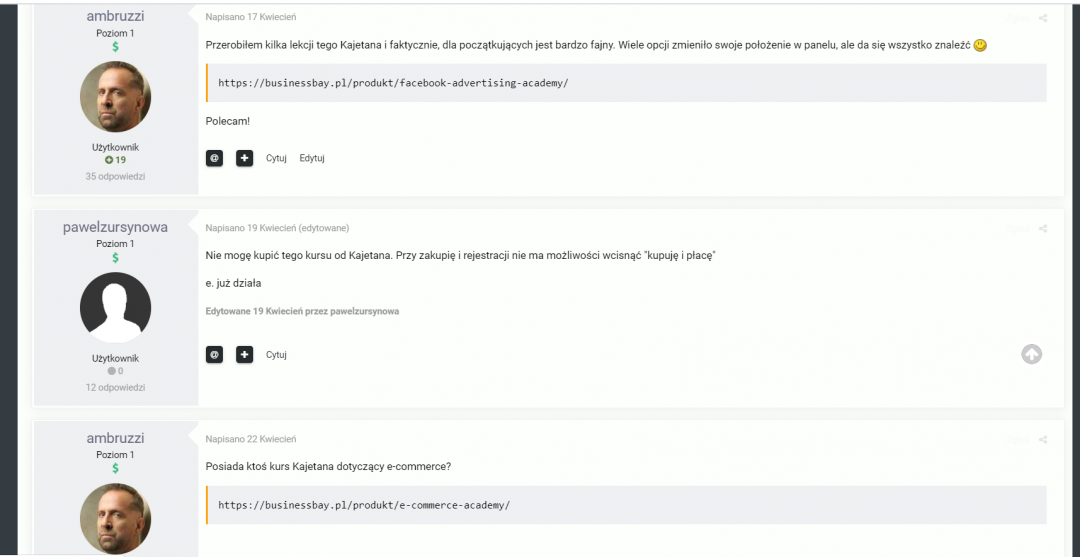This screenshot has height=557, width=1080.
Task: Click Edytuj on the first post
Action: click(x=312, y=158)
